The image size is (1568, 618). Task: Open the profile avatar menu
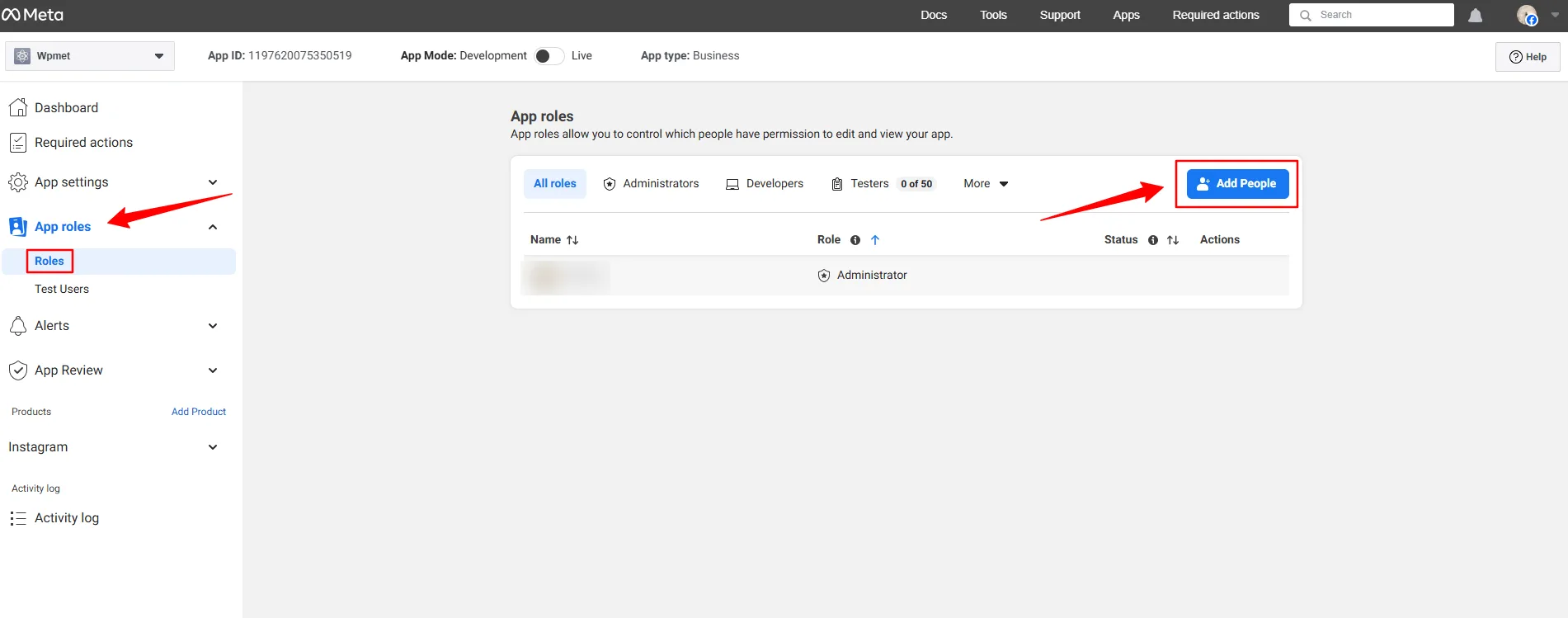click(1527, 15)
